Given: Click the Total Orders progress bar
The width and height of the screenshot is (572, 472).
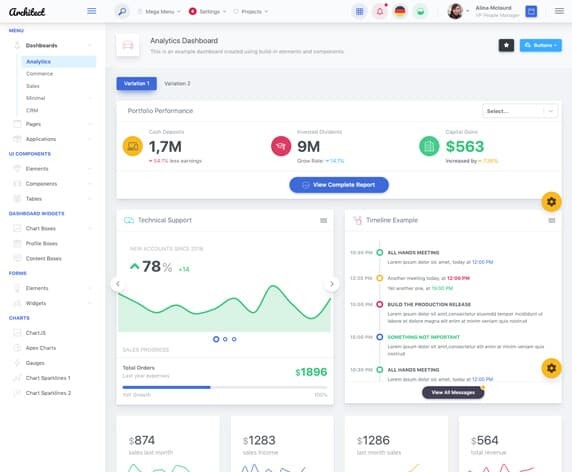Looking at the screenshot, I should point(225,387).
